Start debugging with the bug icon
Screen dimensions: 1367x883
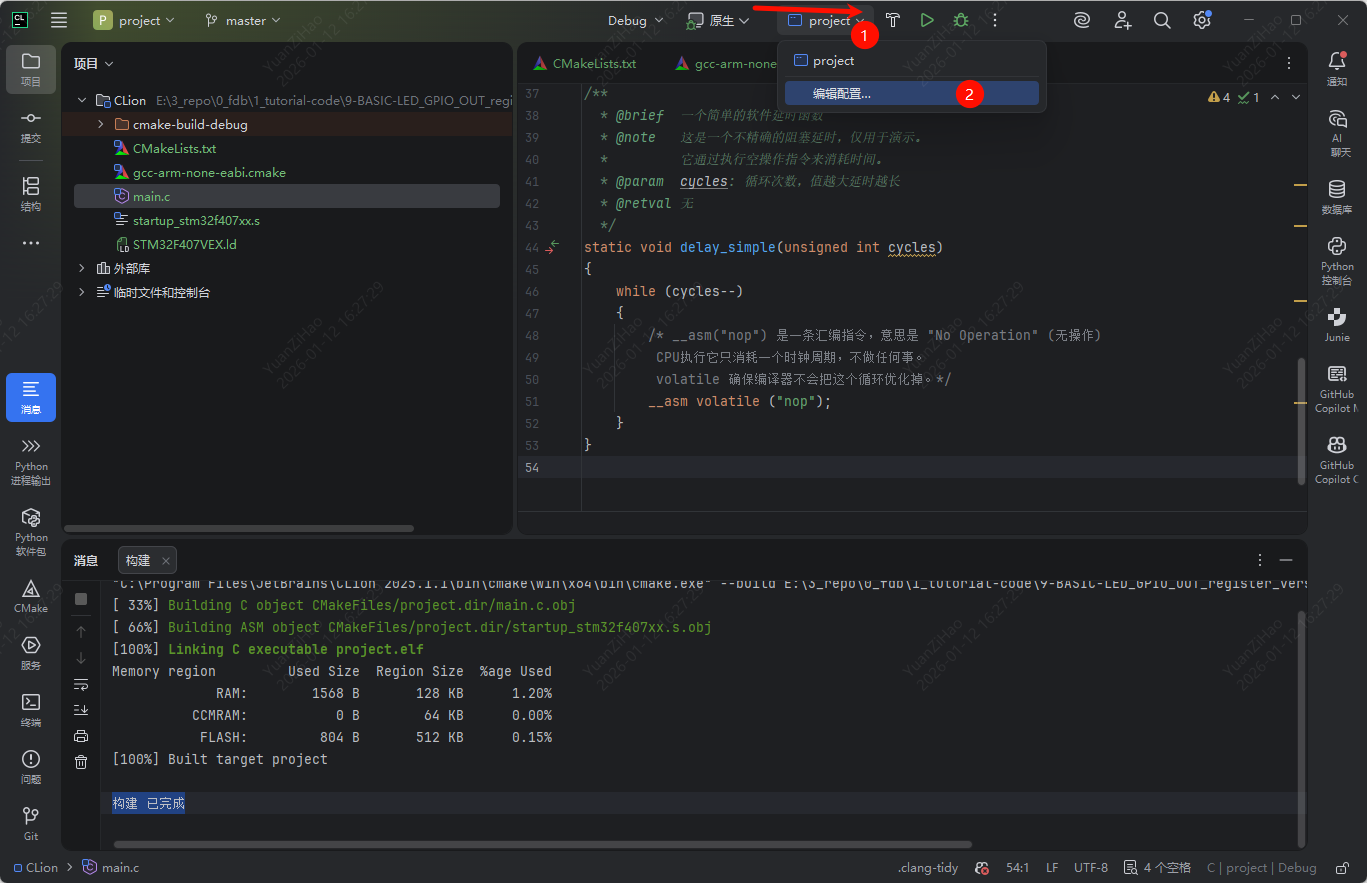click(x=961, y=20)
